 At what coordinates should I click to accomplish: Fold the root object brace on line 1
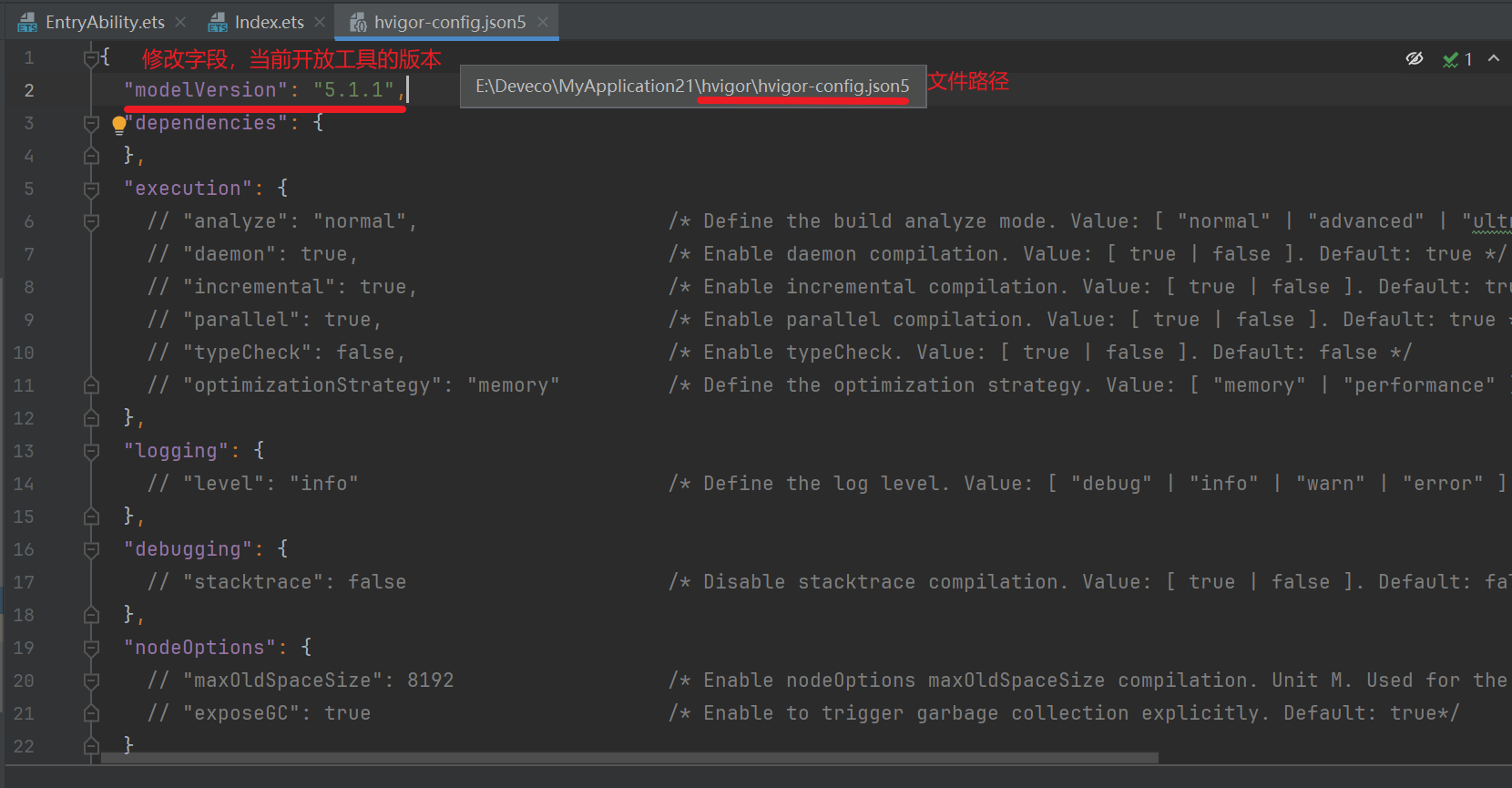pyautogui.click(x=91, y=58)
